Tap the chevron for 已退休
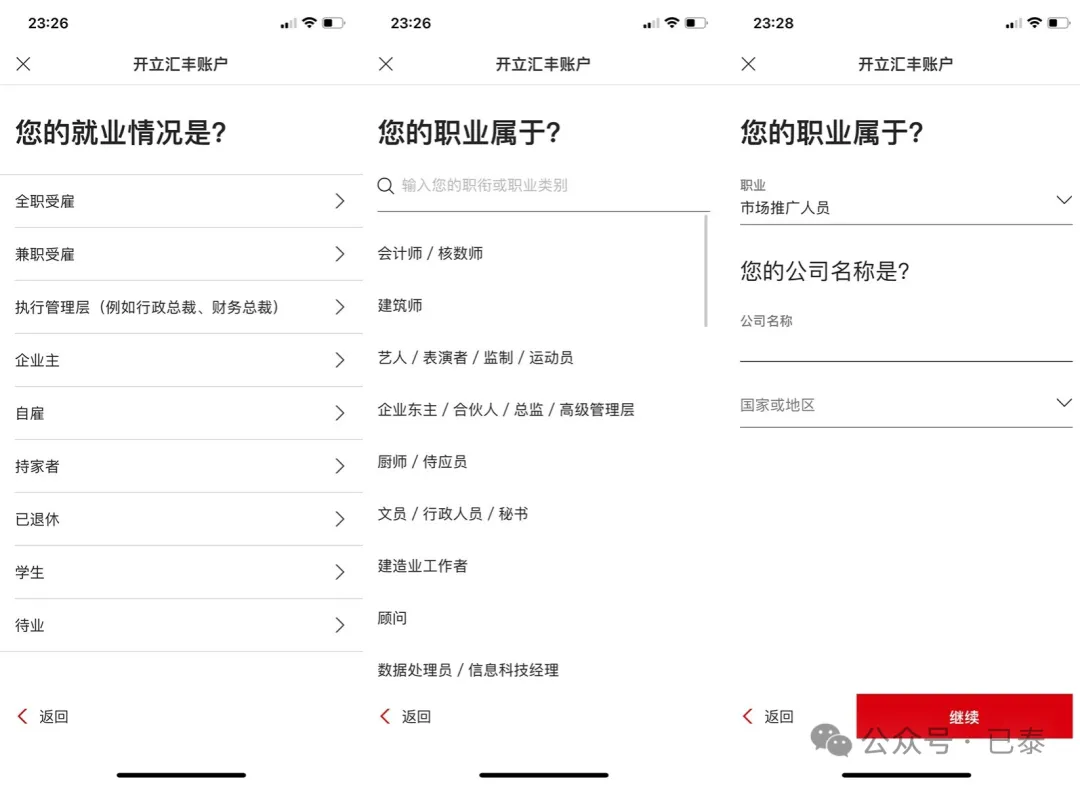This screenshot has height=785, width=1080. click(x=340, y=519)
